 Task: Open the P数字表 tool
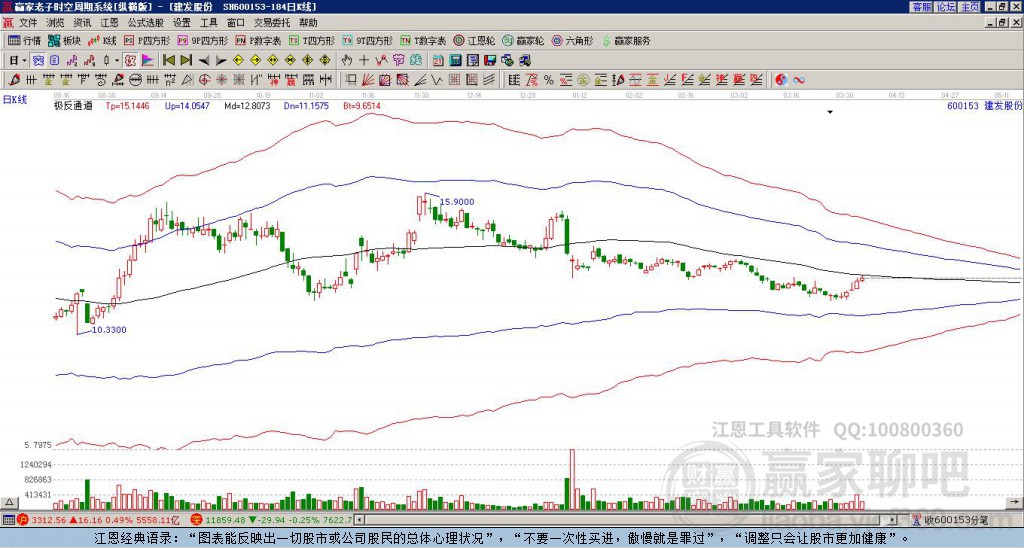258,40
